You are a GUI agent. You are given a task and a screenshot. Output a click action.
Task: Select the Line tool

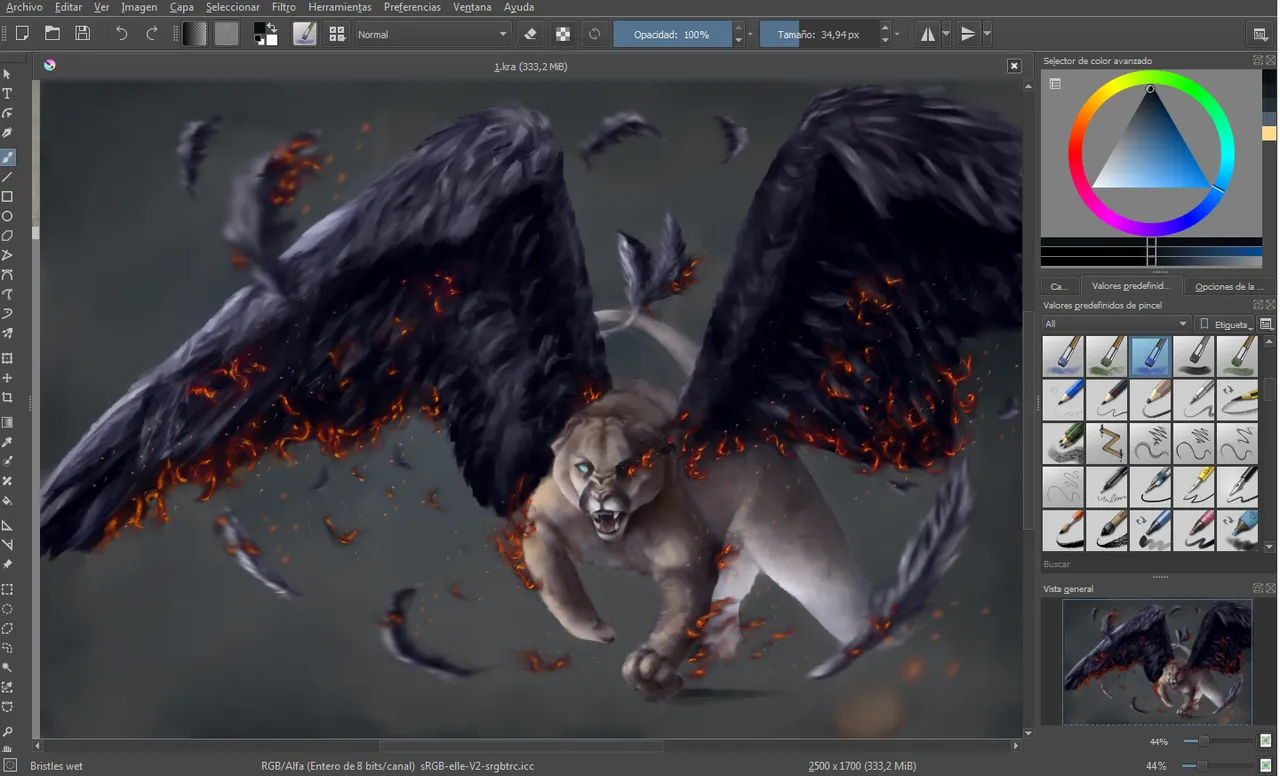(7, 177)
